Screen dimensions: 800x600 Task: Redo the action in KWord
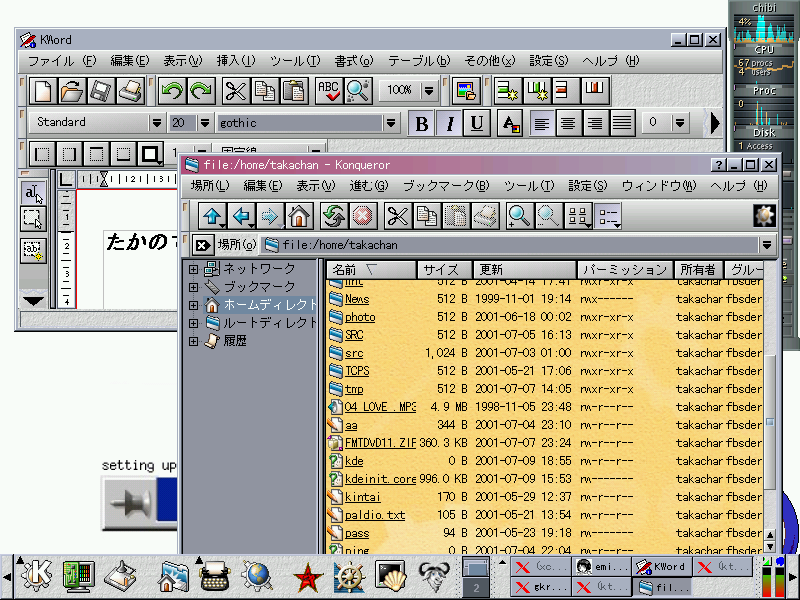pyautogui.click(x=201, y=91)
